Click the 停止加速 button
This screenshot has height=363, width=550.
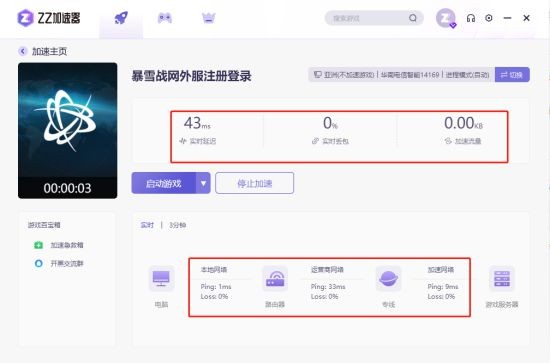tap(255, 183)
